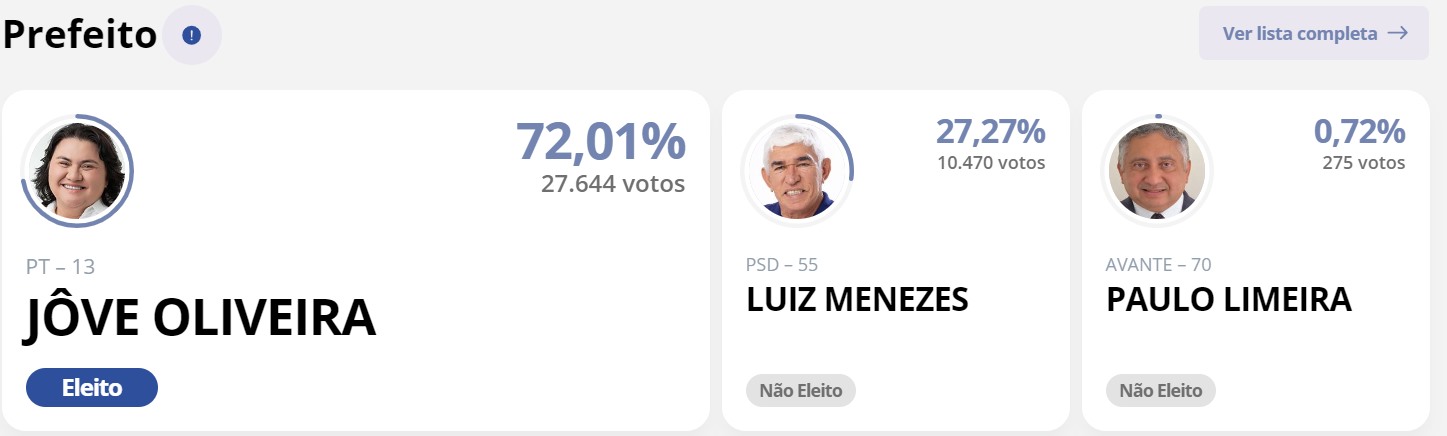
Task: Click Jôve Oliveira's candidate photo
Action: pyautogui.click(x=77, y=171)
